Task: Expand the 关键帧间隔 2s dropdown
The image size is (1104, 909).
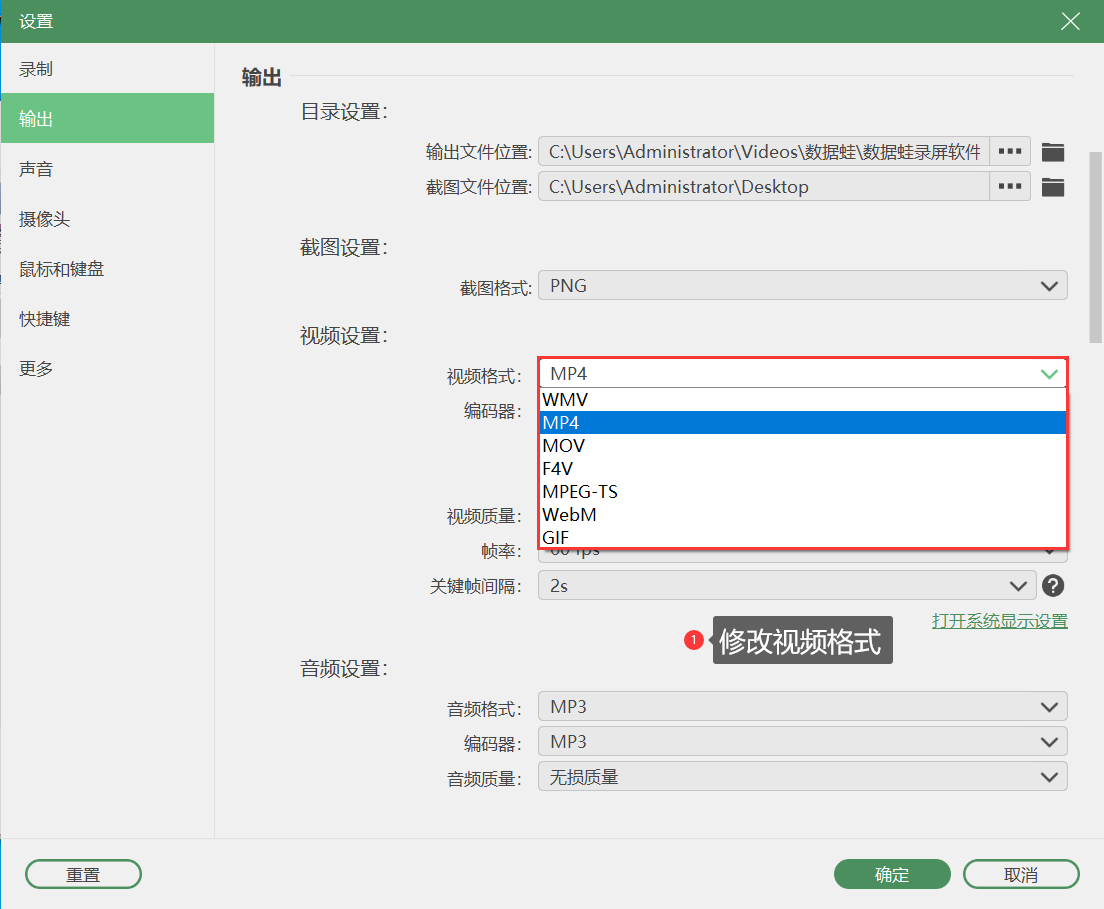Action: pos(787,586)
